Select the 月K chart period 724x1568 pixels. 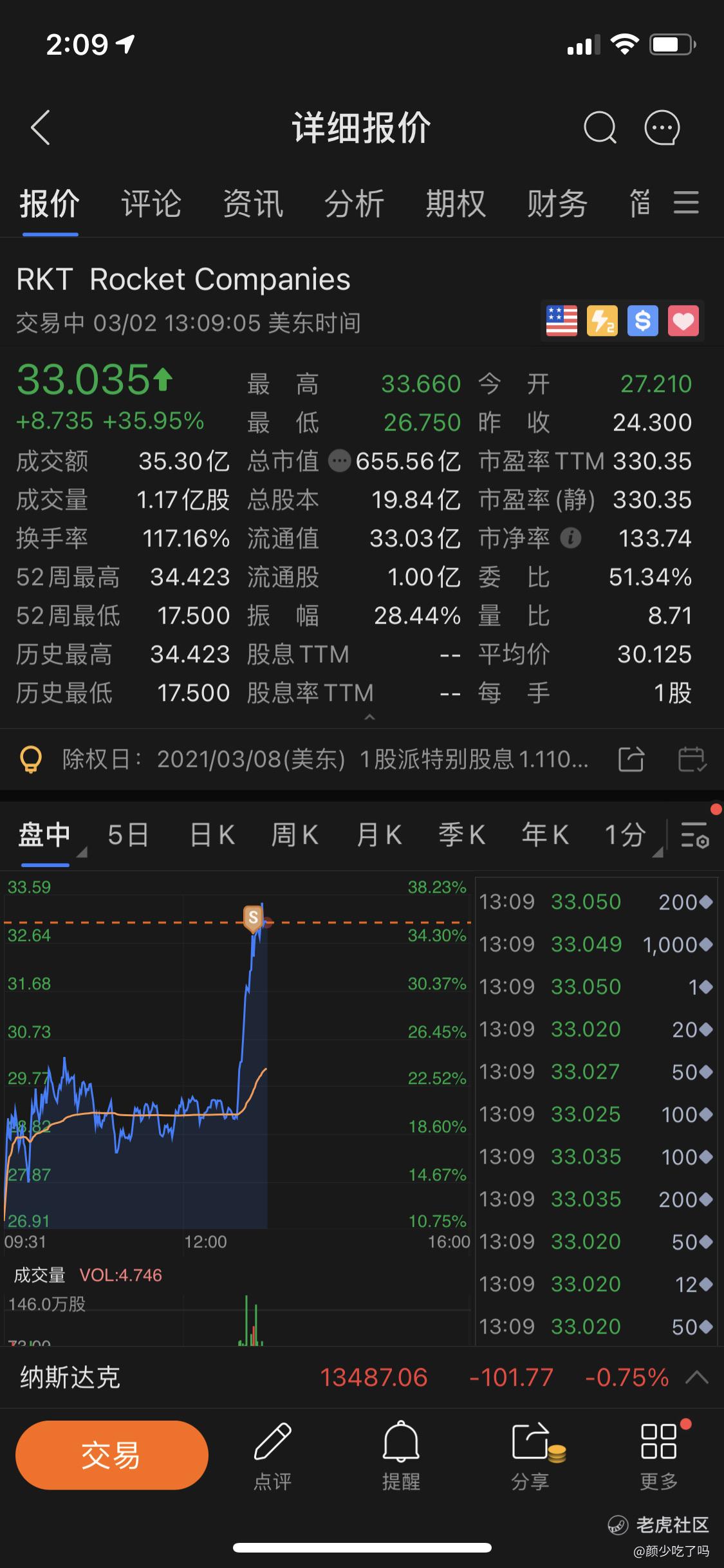tap(379, 835)
